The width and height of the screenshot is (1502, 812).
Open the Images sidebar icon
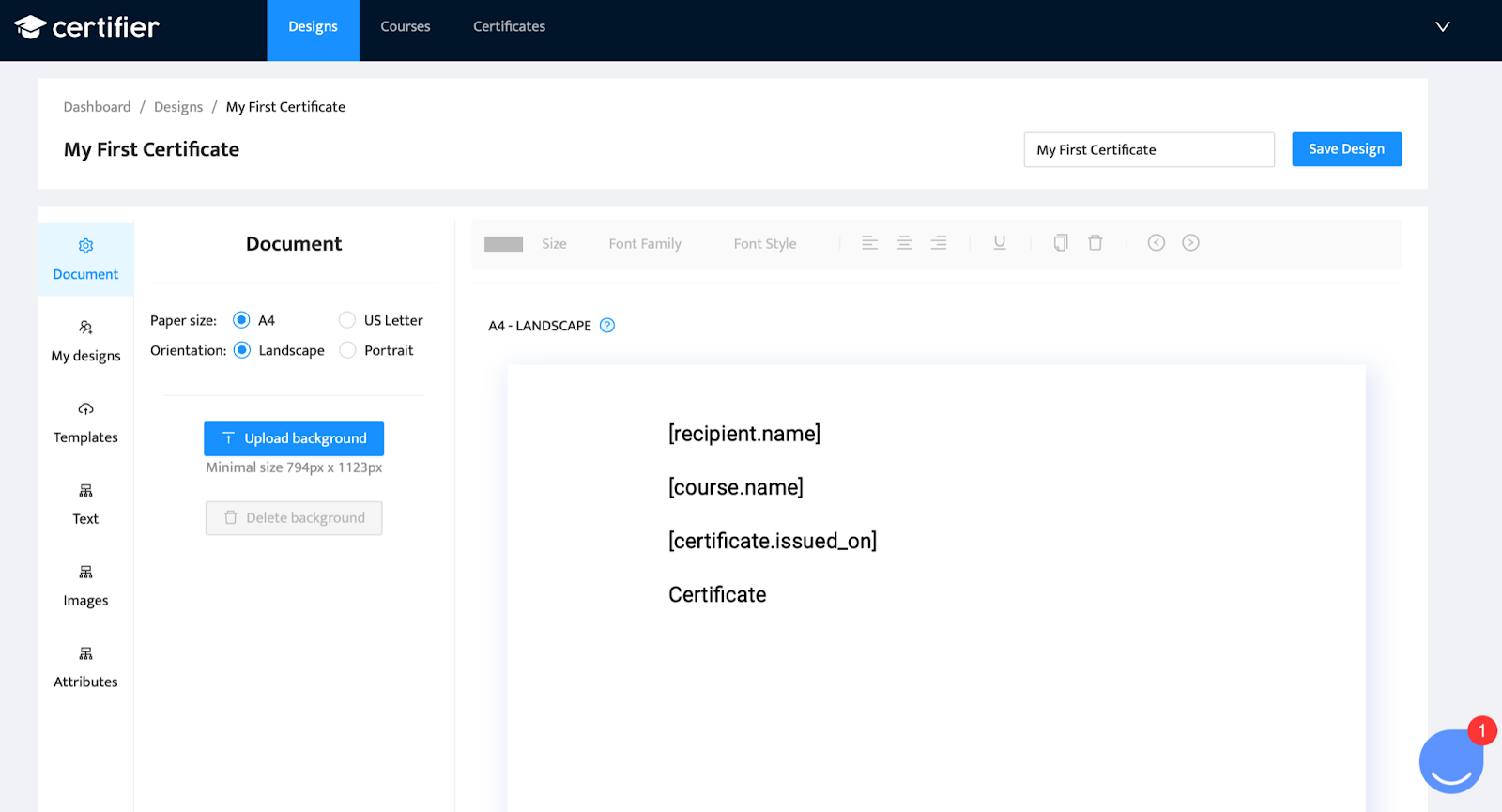pos(85,573)
